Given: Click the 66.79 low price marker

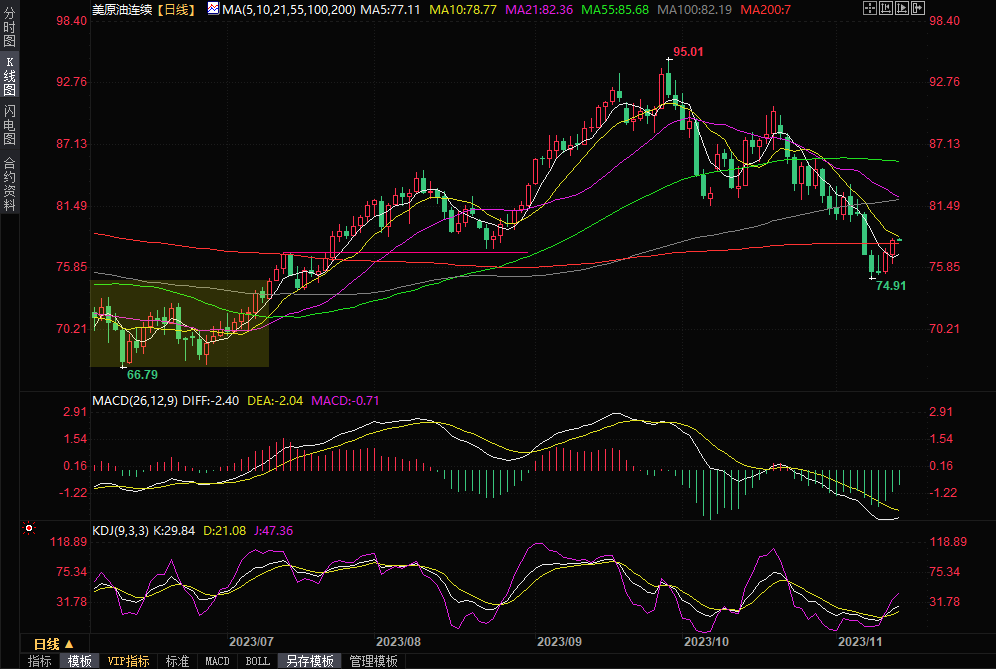Looking at the screenshot, I should click(x=141, y=374).
